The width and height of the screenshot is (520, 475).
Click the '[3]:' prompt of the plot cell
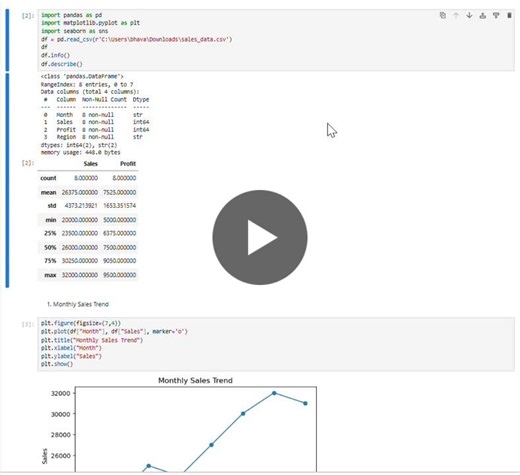(x=28, y=324)
